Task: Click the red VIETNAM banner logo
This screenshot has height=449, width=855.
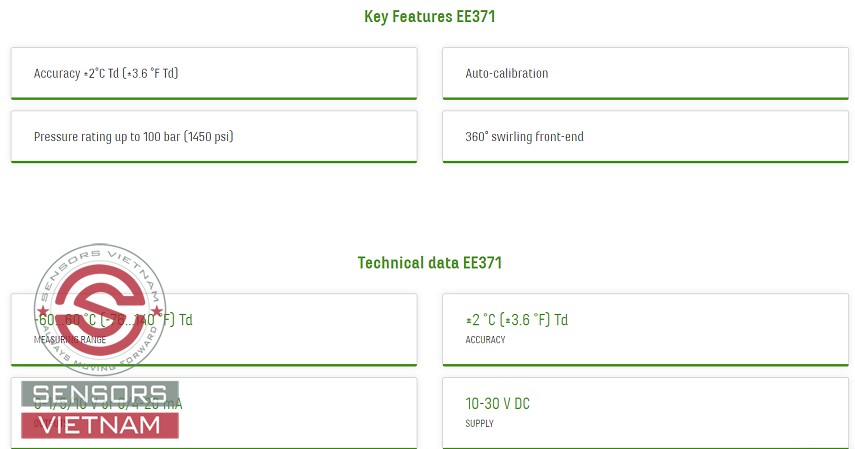Action: (99, 425)
